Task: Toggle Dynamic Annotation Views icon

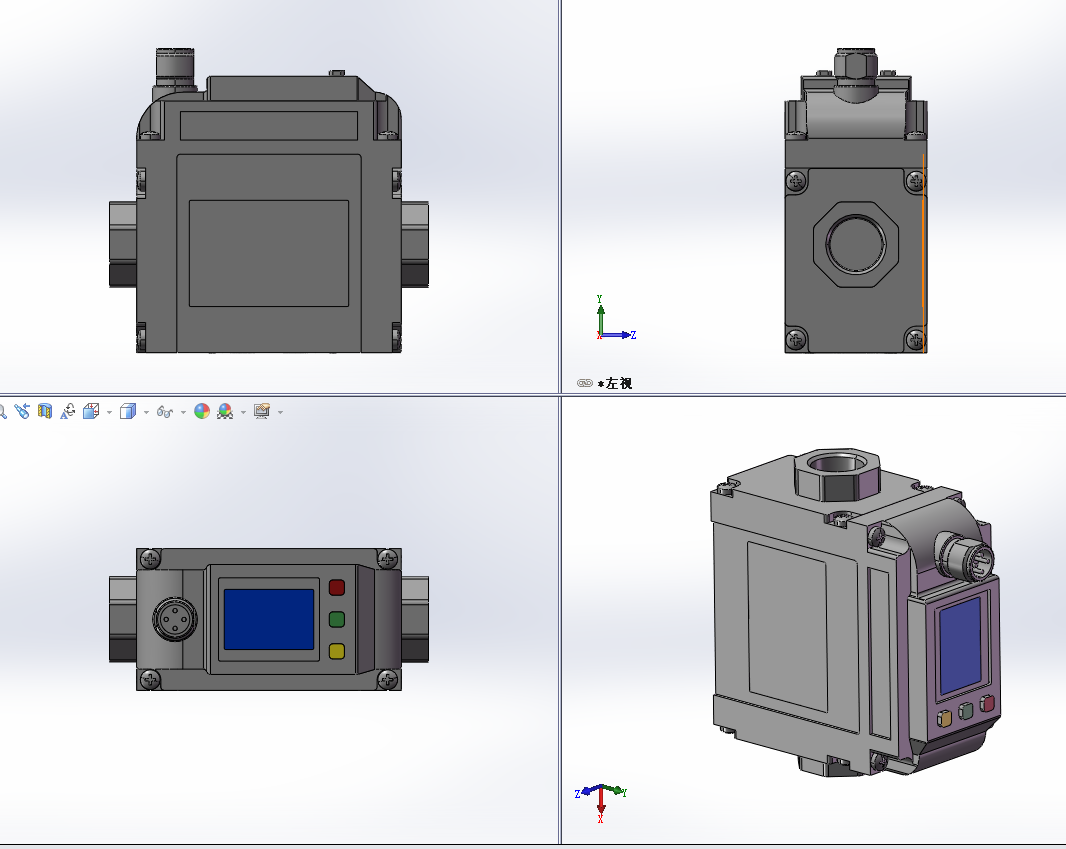Action: click(68, 411)
